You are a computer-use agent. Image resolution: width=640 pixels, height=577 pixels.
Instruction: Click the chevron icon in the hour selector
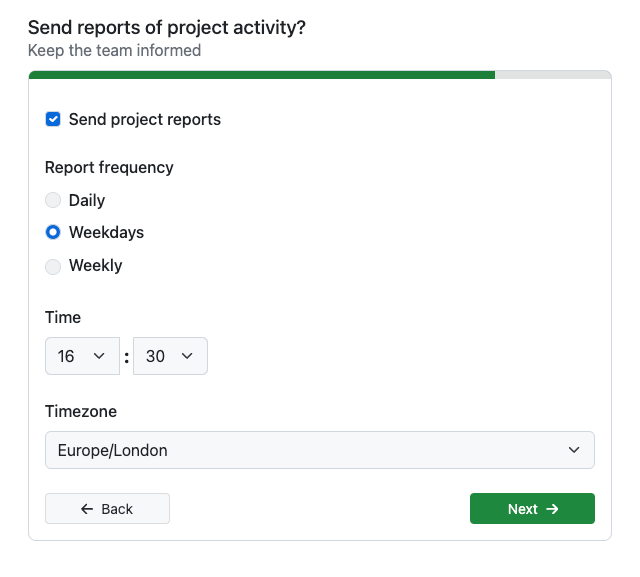click(x=99, y=356)
